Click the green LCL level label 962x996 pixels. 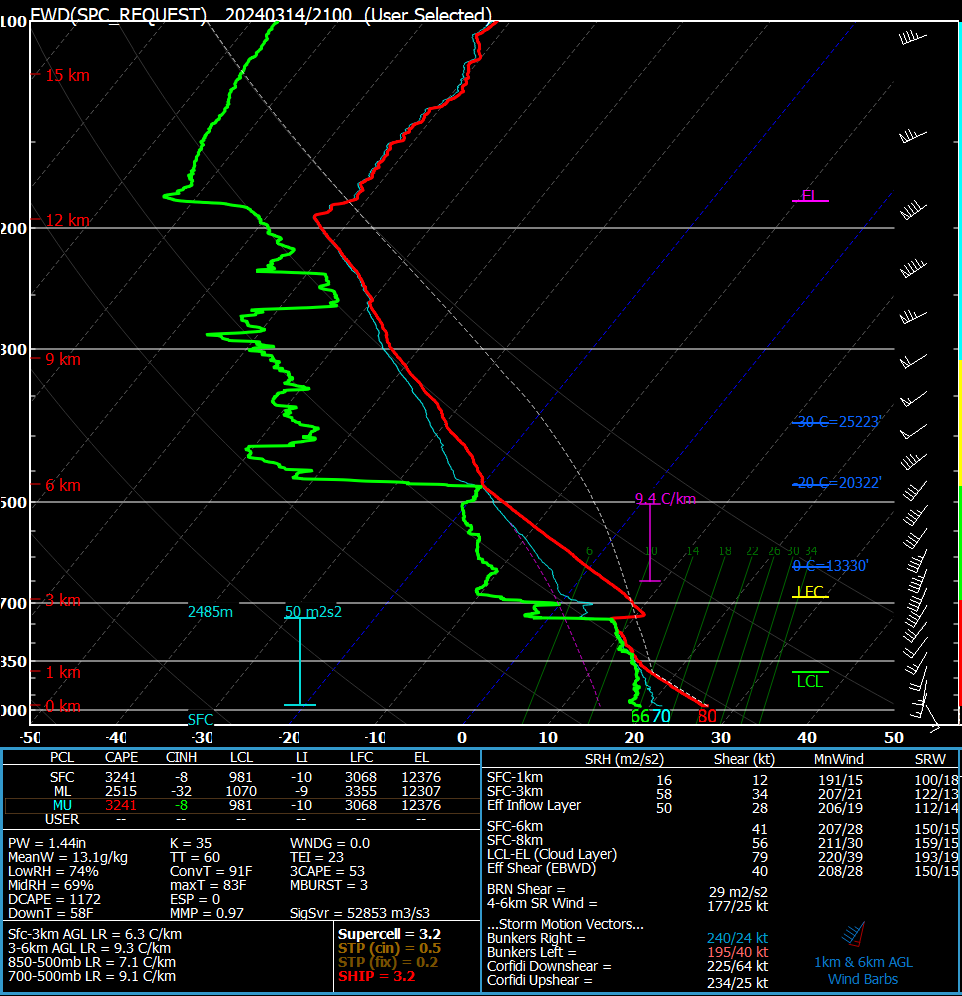(x=810, y=682)
